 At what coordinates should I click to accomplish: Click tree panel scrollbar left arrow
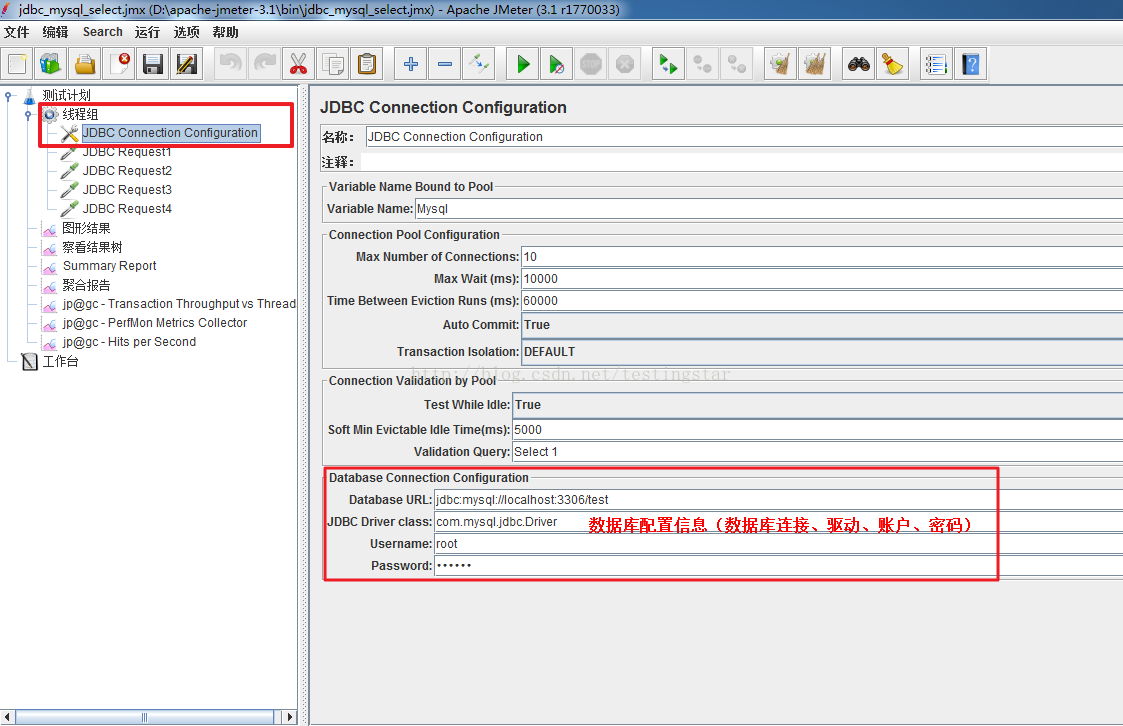(7, 717)
